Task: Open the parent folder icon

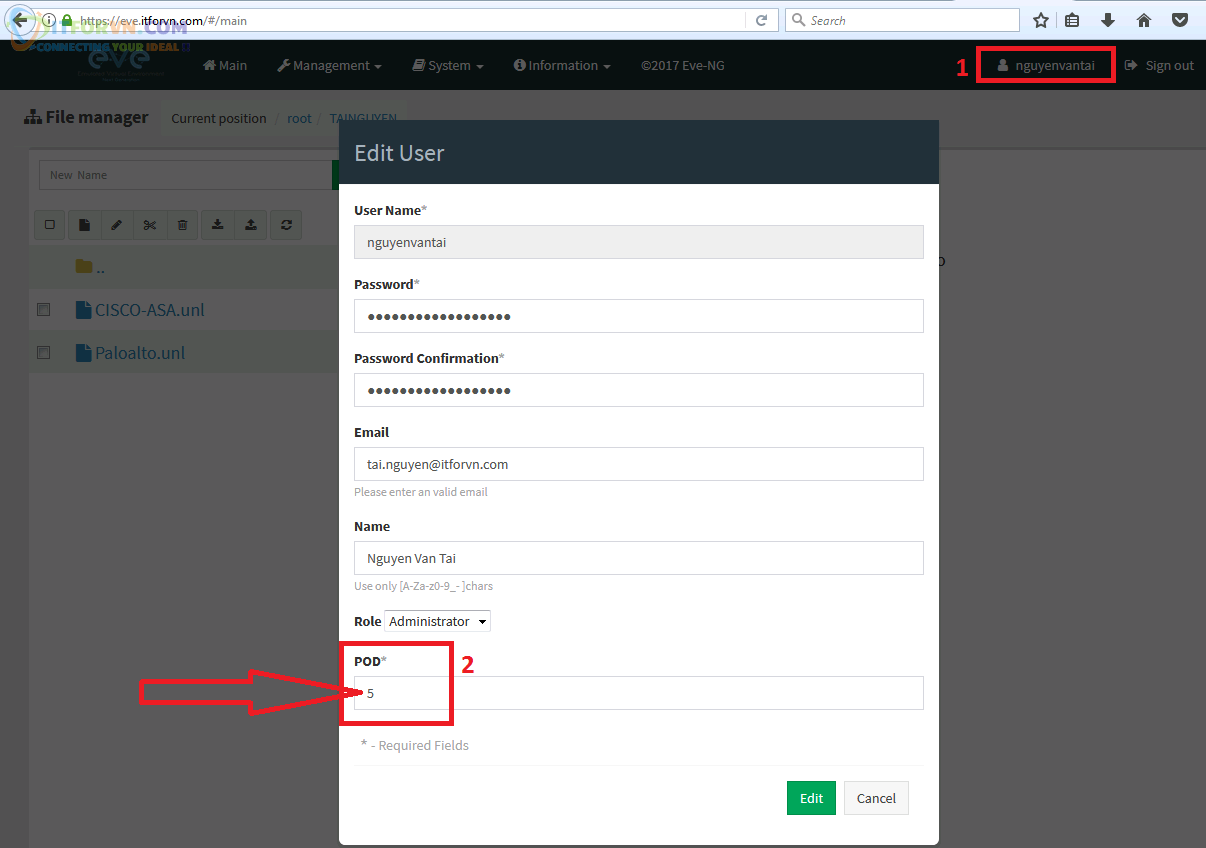Action: pos(84,267)
